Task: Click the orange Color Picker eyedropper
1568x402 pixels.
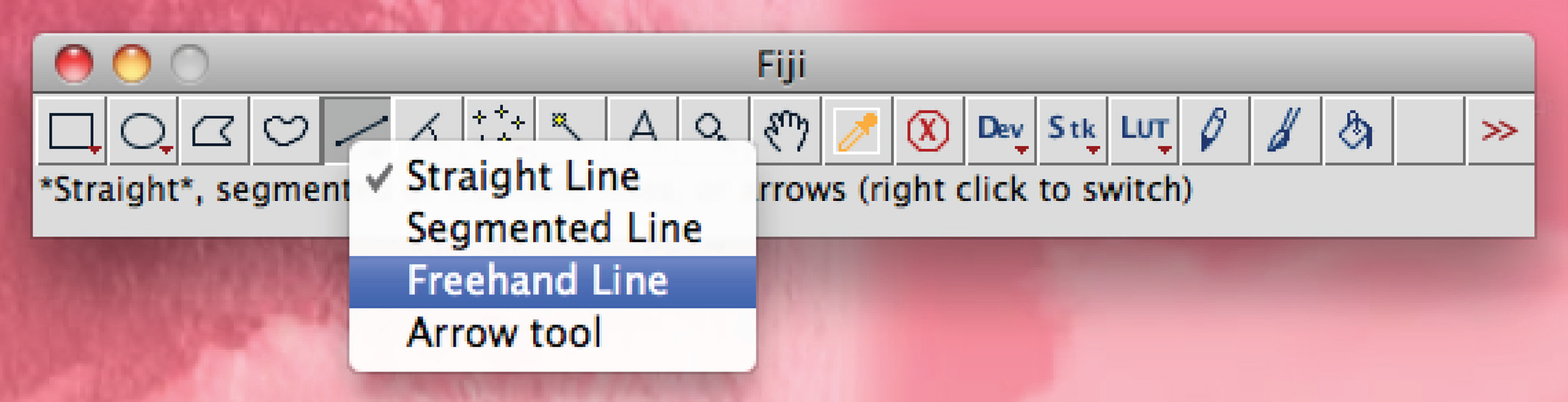Action: coord(857,130)
